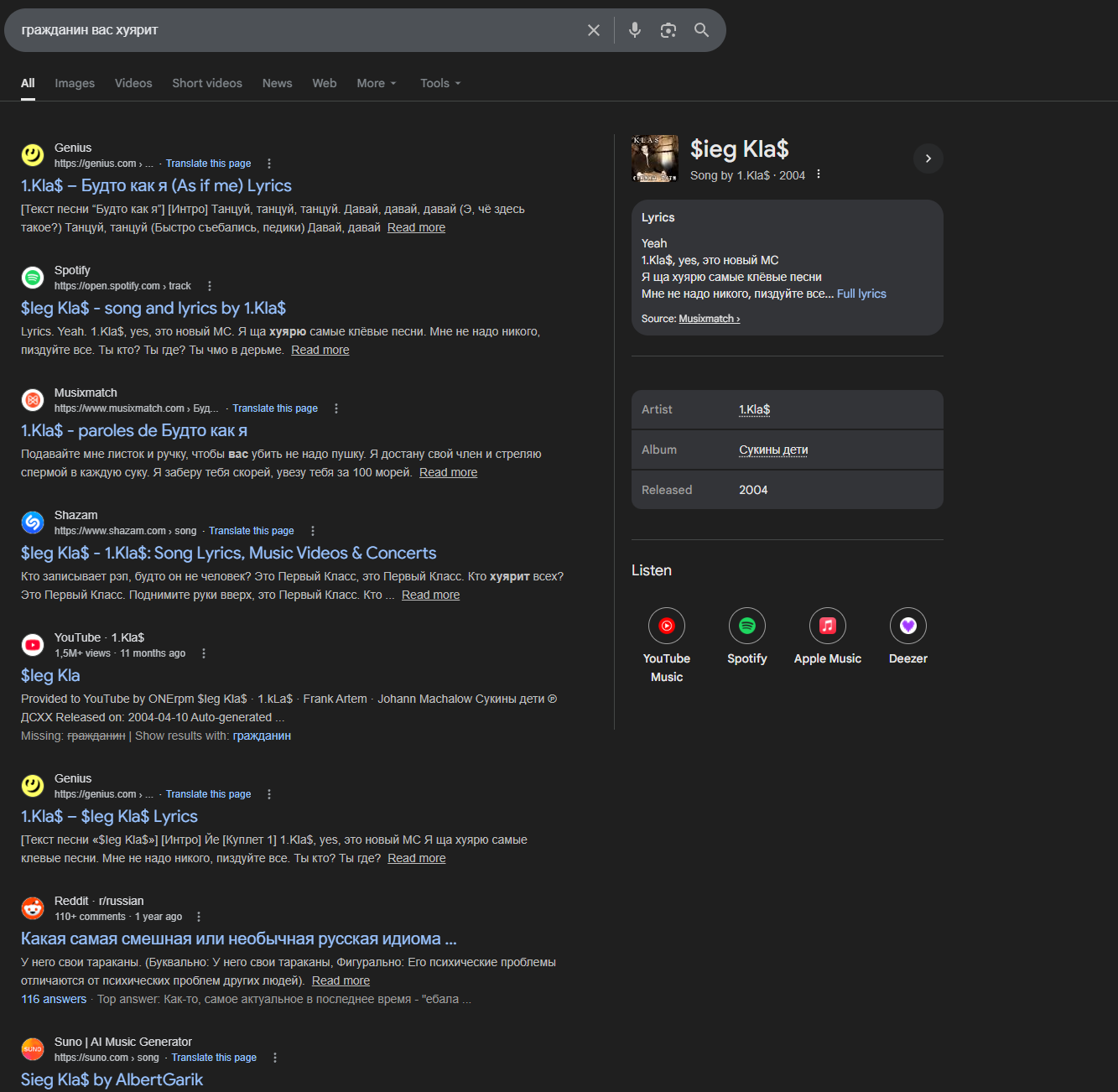Open '1.Kla$ - paroles de Будто как я' link
The height and width of the screenshot is (1092, 1118).
tap(134, 430)
